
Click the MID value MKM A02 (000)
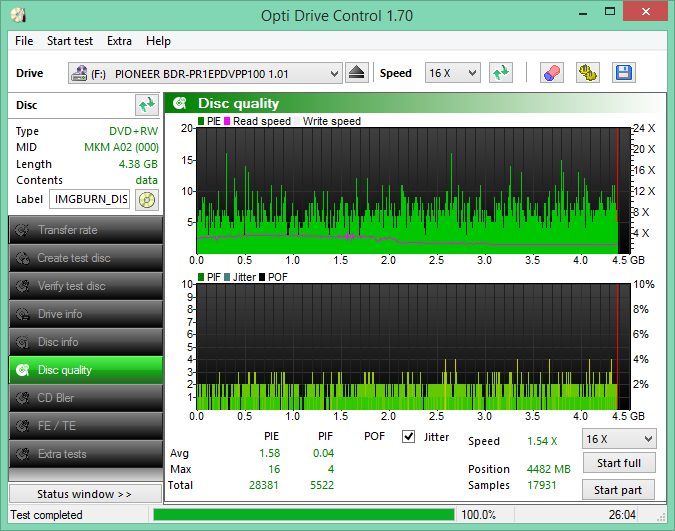tap(121, 147)
